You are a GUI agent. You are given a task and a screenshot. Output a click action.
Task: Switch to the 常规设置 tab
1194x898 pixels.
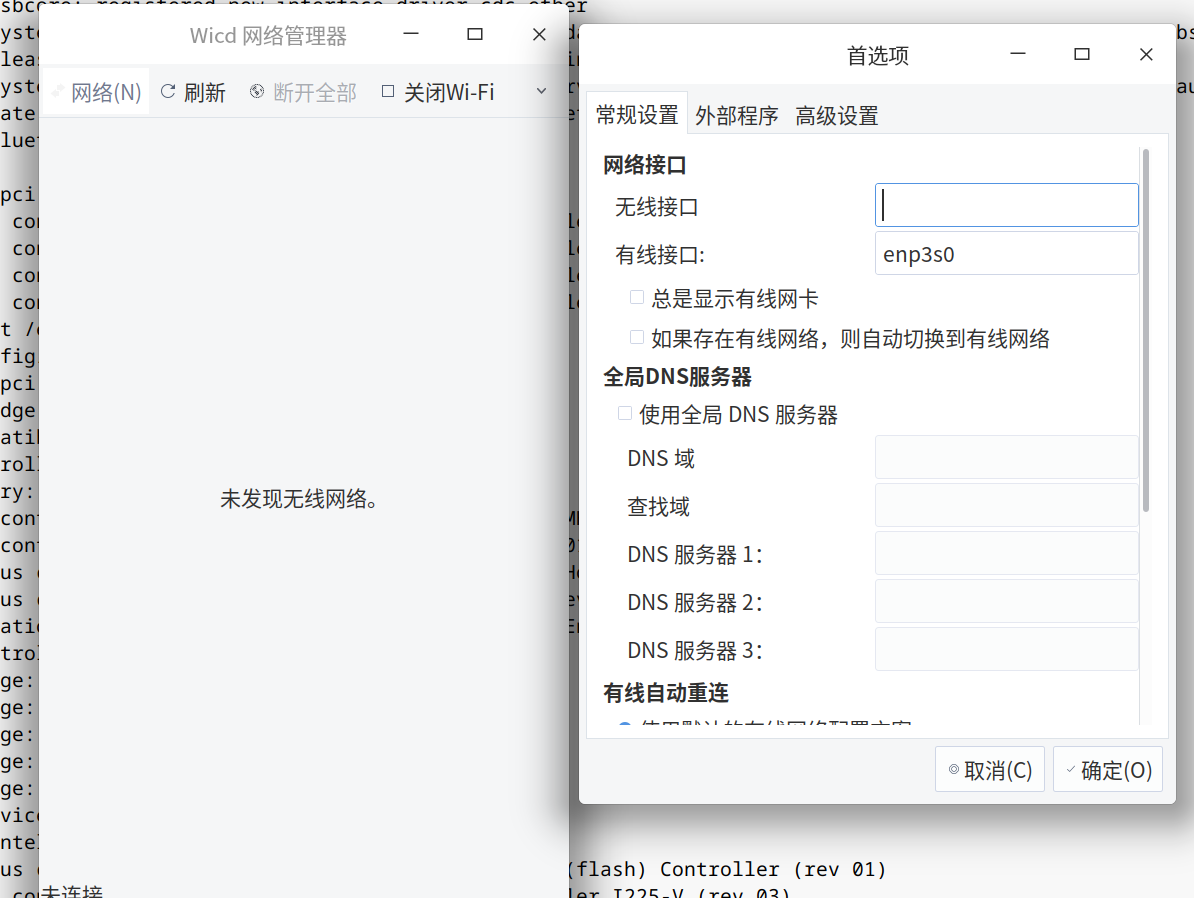(637, 115)
